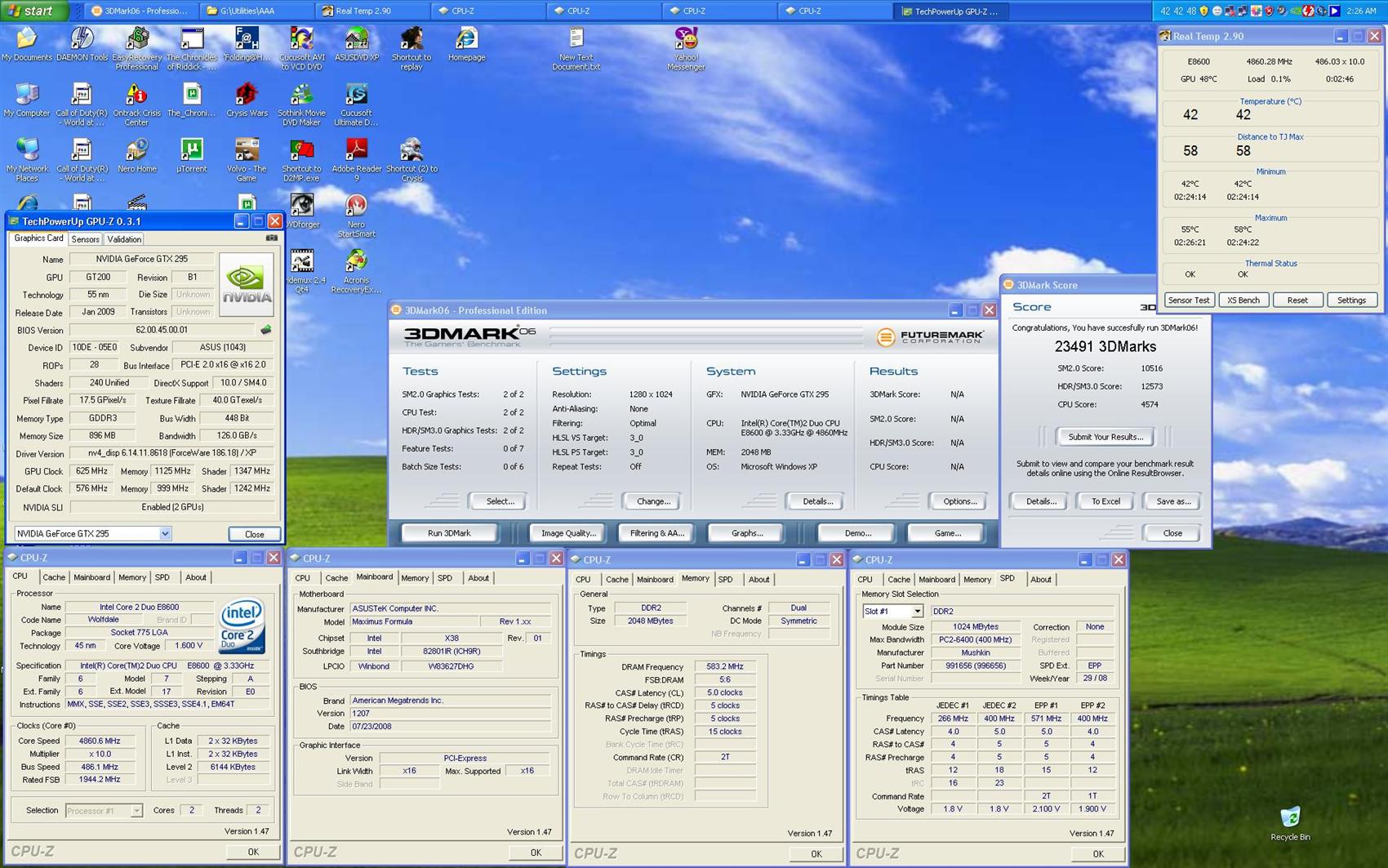The width and height of the screenshot is (1388, 868).
Task: Click Details... button under System in 3DMark06
Action: [817, 501]
